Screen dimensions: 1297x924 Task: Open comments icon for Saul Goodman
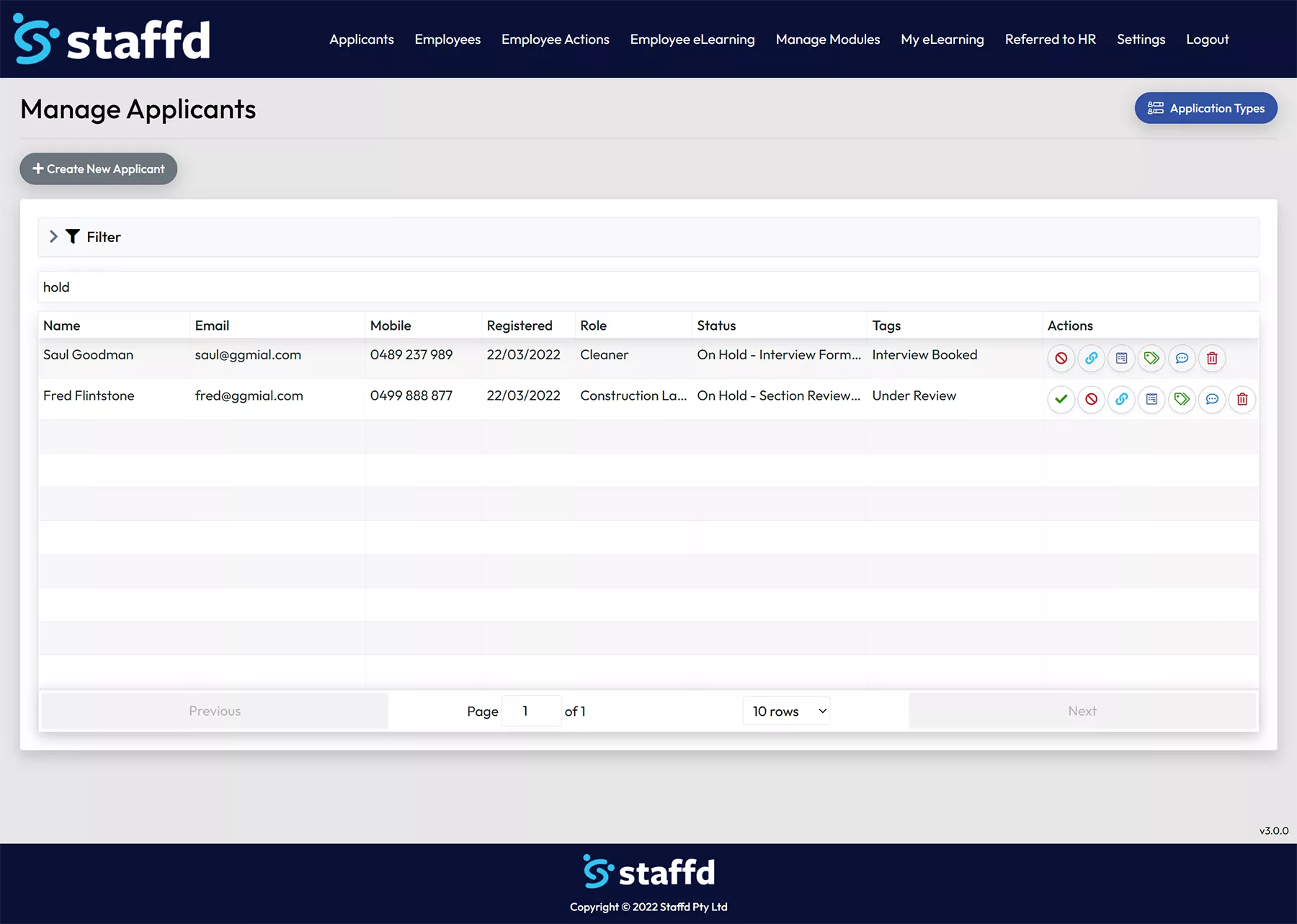tap(1182, 358)
